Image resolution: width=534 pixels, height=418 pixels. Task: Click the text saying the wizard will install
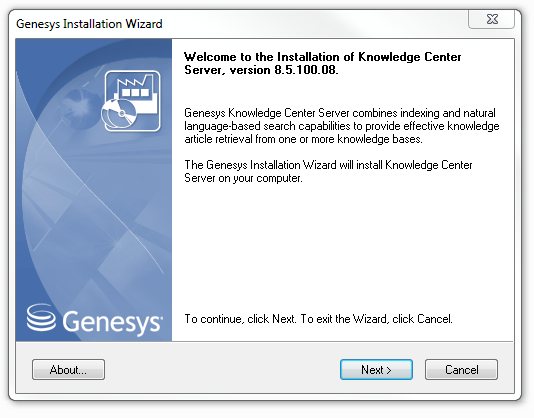point(328,171)
